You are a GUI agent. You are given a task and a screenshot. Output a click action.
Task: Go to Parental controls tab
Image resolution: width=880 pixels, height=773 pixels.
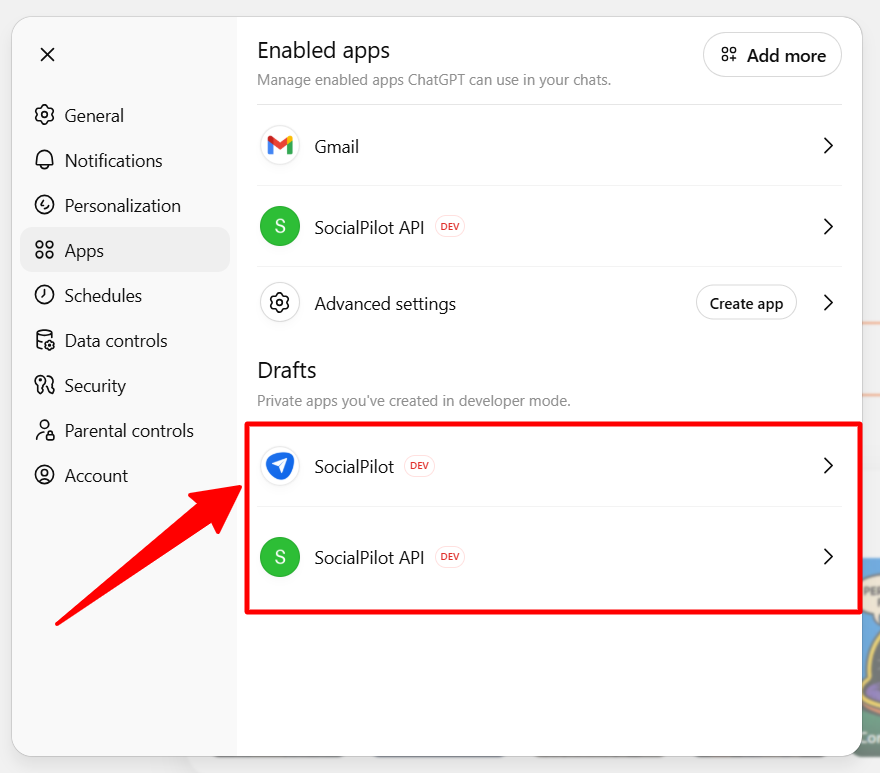tap(125, 431)
